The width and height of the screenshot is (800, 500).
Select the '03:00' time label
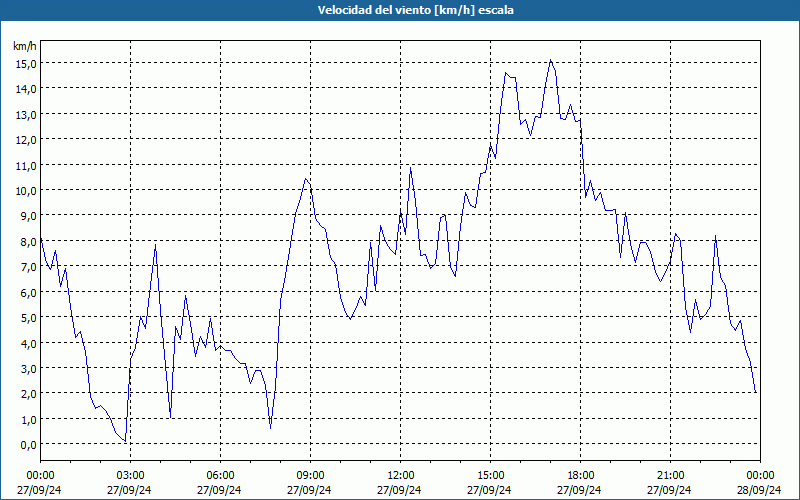pyautogui.click(x=130, y=476)
